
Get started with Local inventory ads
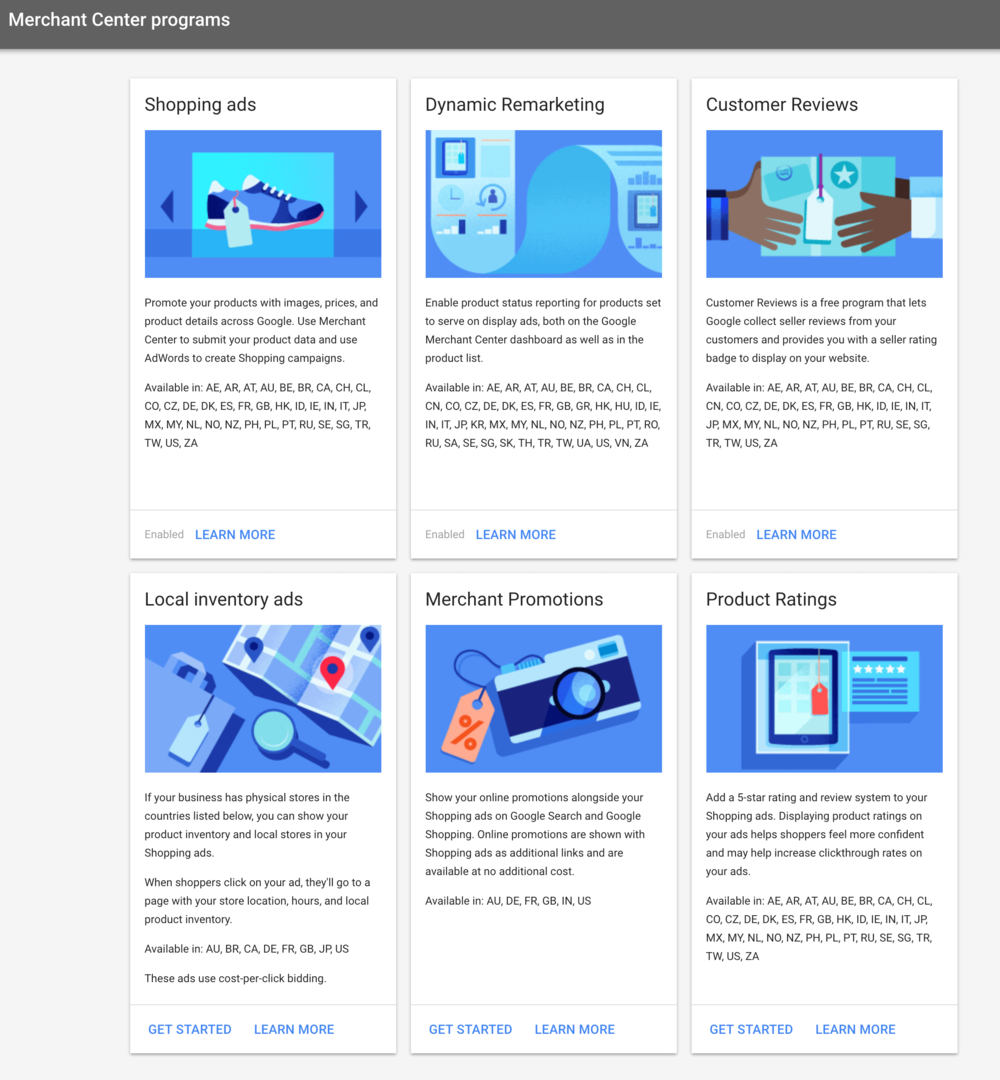tap(190, 1029)
